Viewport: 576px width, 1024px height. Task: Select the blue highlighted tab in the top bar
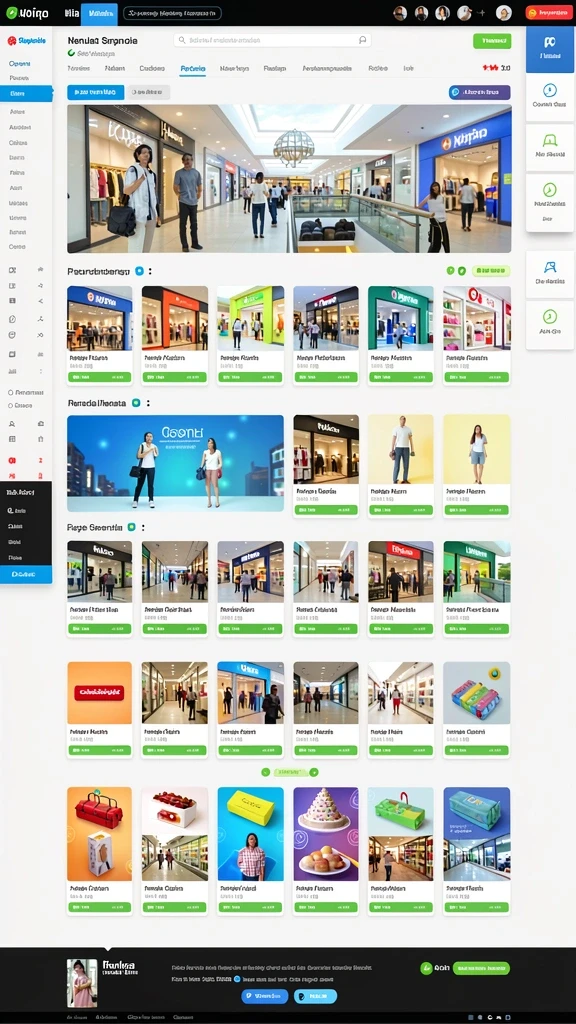click(99, 13)
